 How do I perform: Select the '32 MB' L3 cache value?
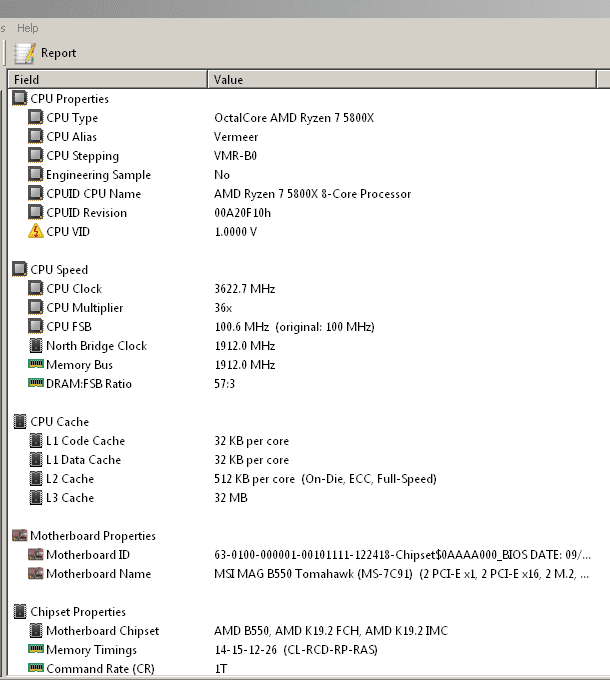(231, 498)
